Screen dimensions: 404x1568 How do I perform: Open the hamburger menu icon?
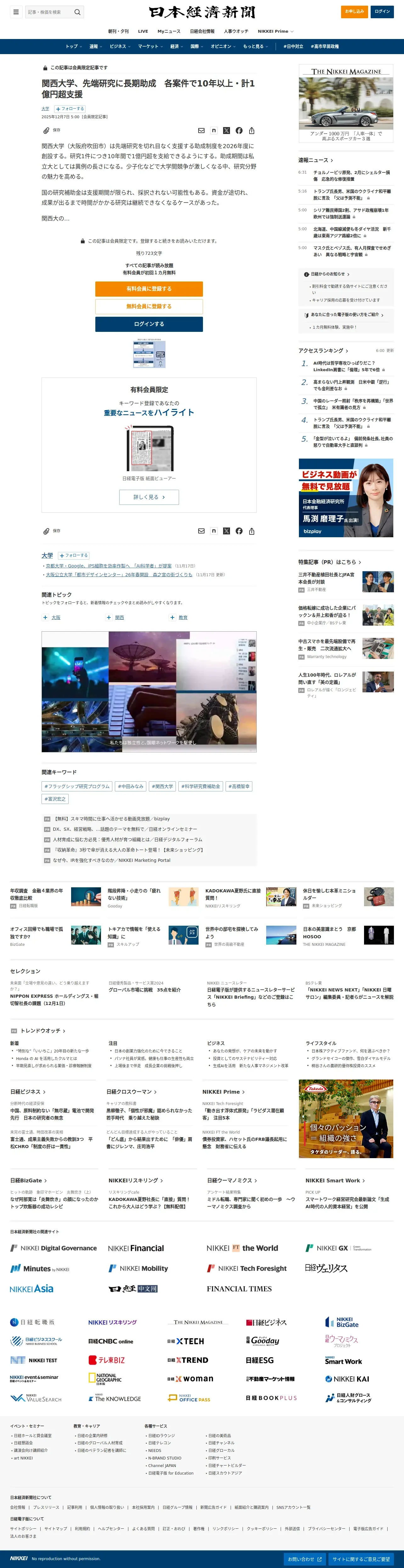click(15, 12)
